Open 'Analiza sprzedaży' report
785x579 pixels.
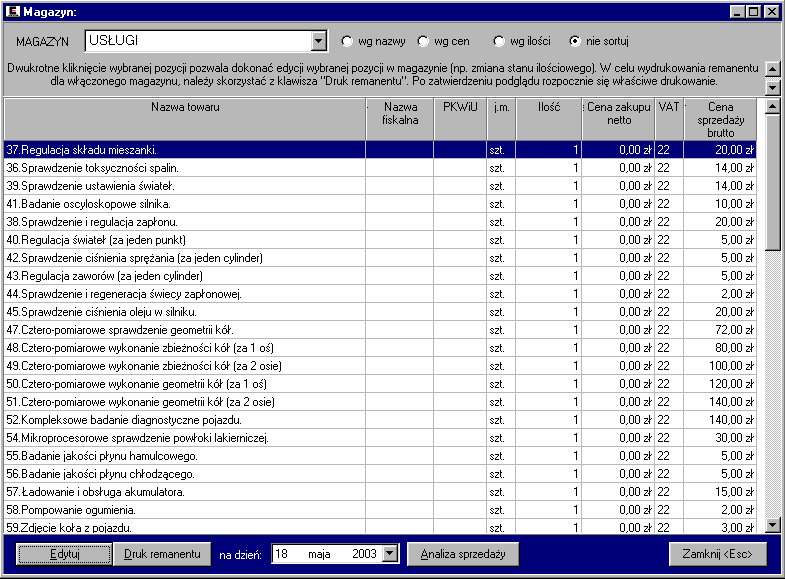(x=463, y=553)
